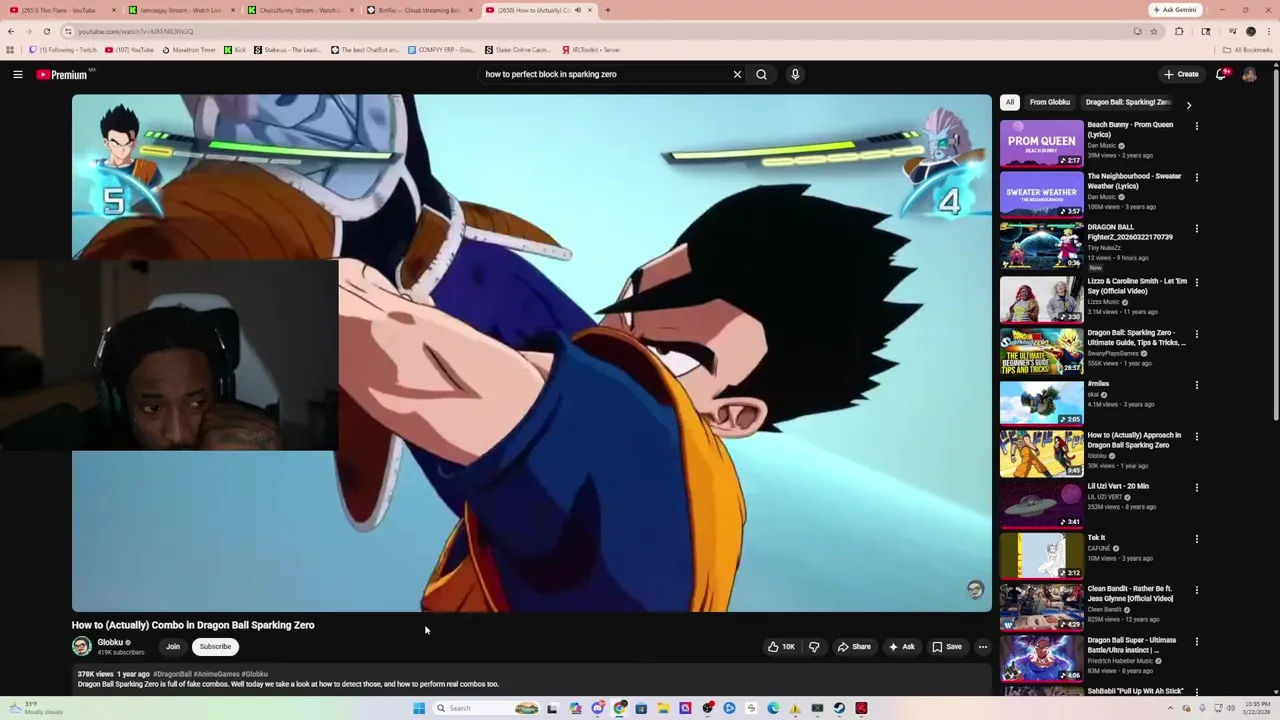The width and height of the screenshot is (1280, 720).
Task: Click the #DragonBall hashtag link
Action: click(172, 674)
